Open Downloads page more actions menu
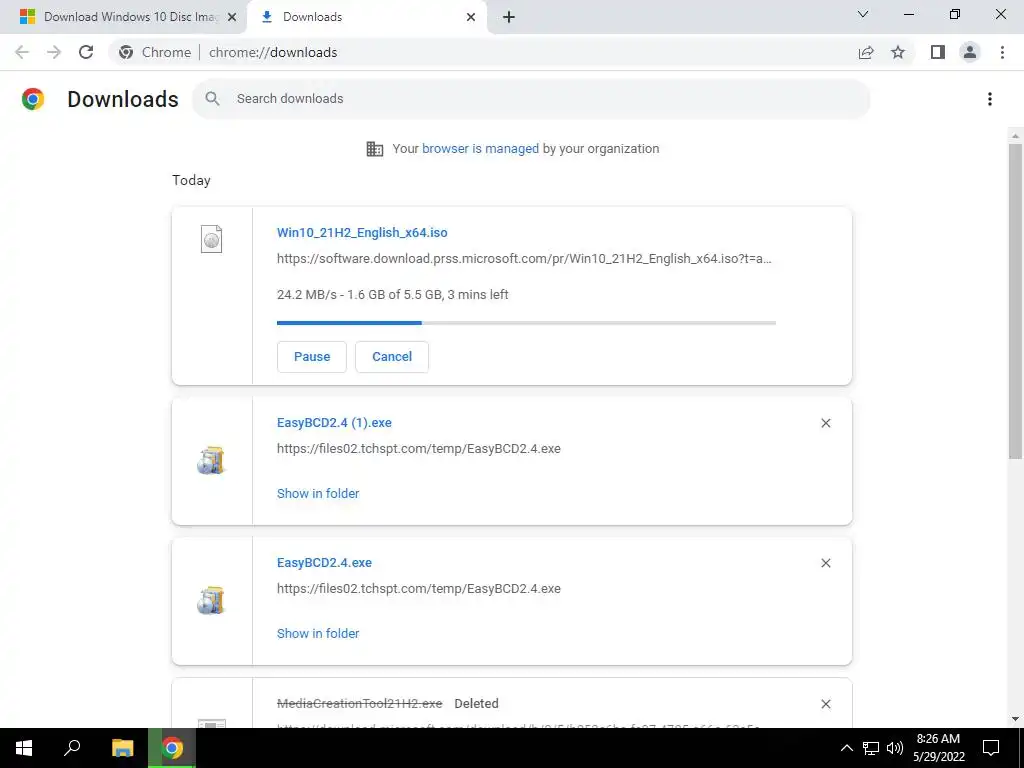This screenshot has width=1024, height=768. [990, 99]
